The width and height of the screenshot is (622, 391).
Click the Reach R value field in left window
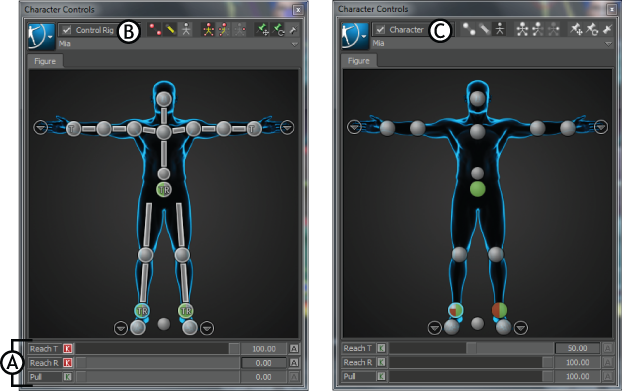point(264,363)
